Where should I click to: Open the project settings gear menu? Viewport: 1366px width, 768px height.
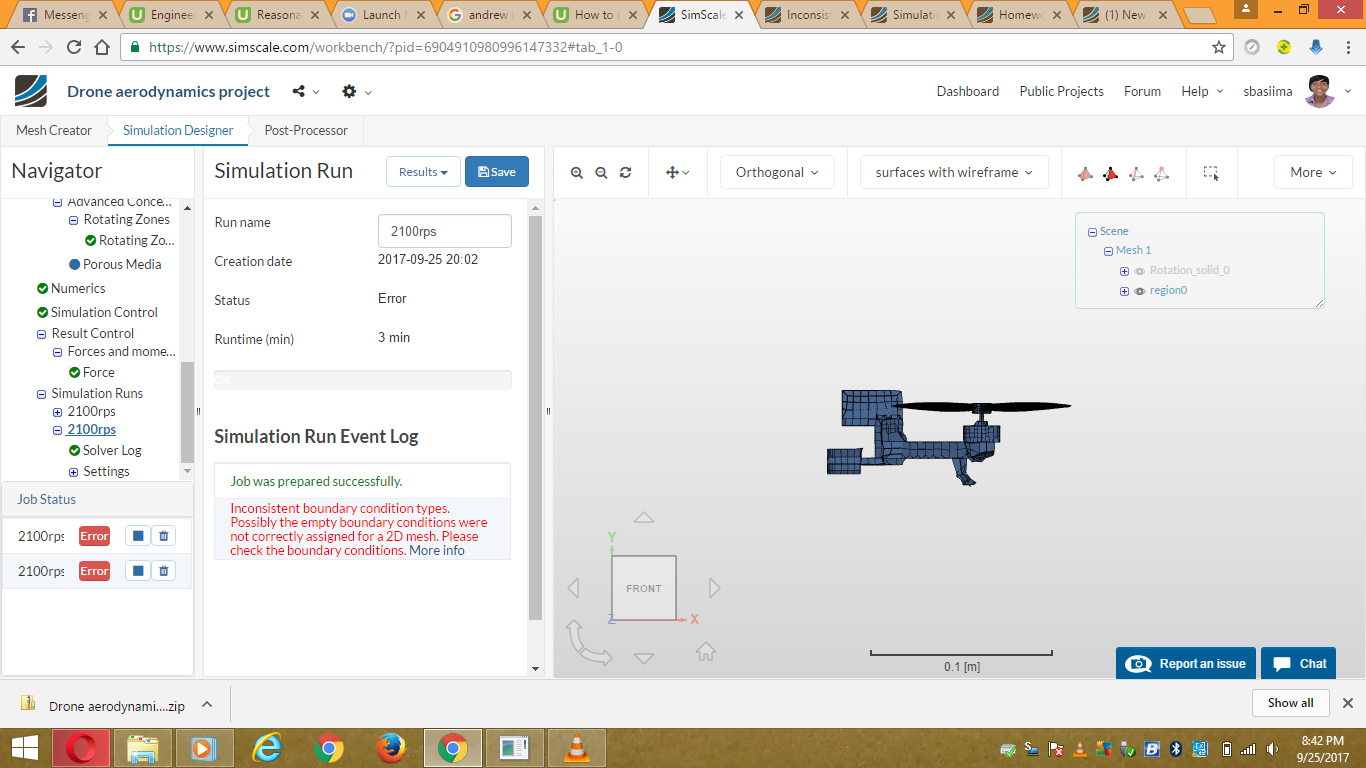357,91
